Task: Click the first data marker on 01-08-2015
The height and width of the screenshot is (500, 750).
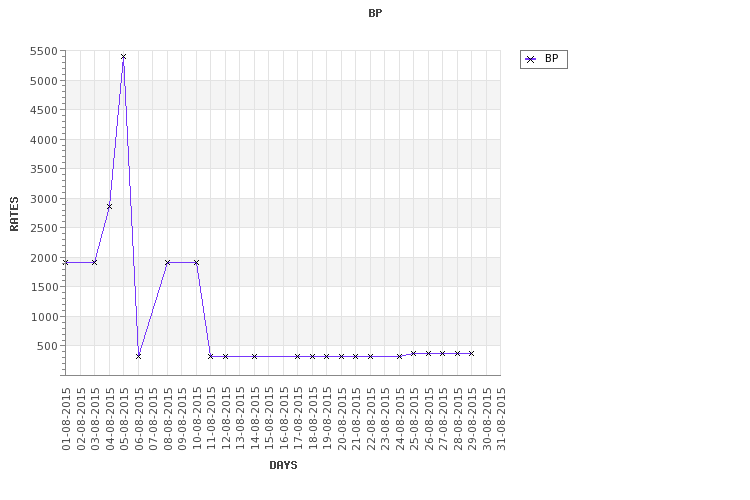Action: point(66,262)
